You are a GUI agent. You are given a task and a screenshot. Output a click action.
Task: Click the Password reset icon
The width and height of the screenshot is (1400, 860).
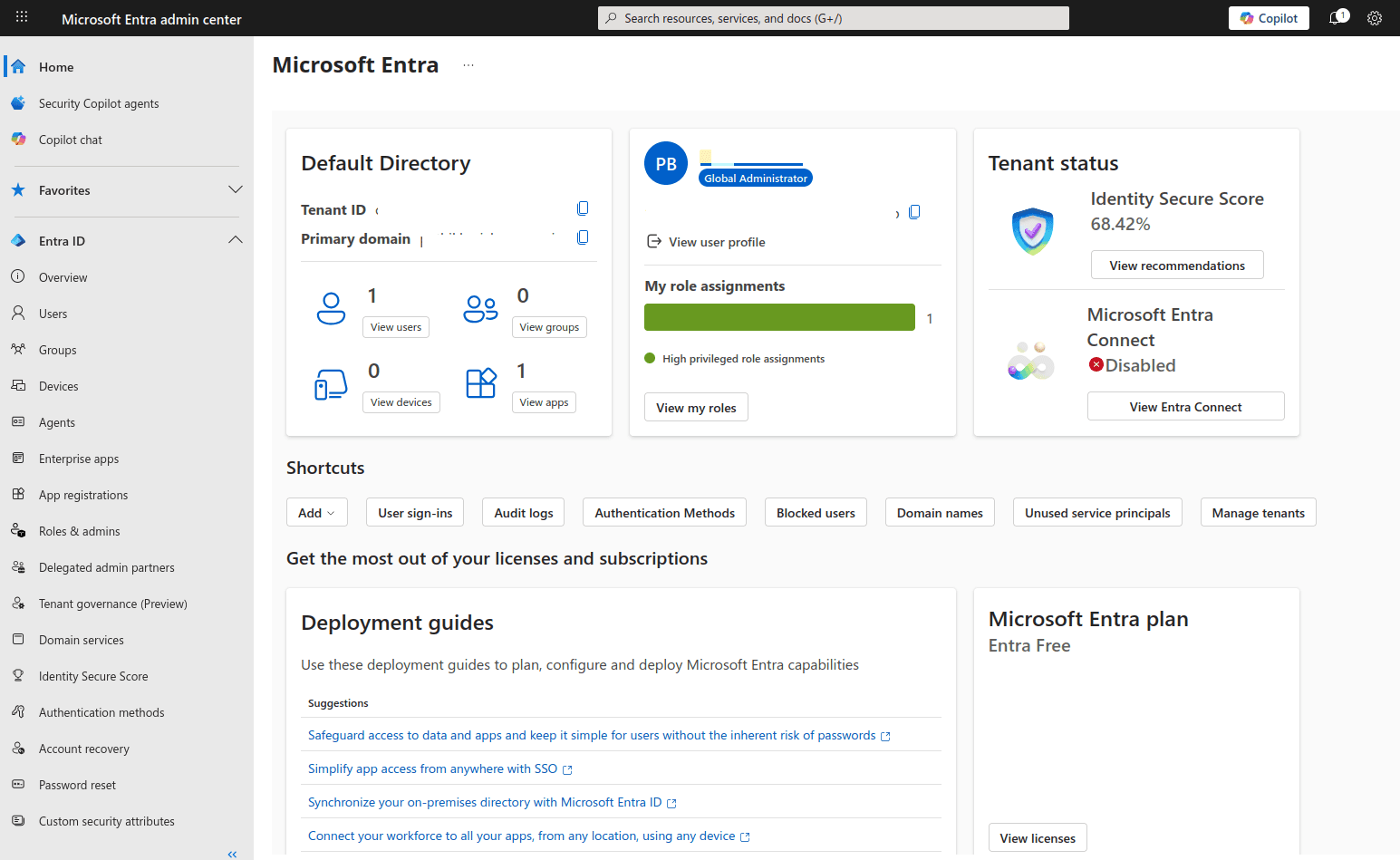pos(18,784)
